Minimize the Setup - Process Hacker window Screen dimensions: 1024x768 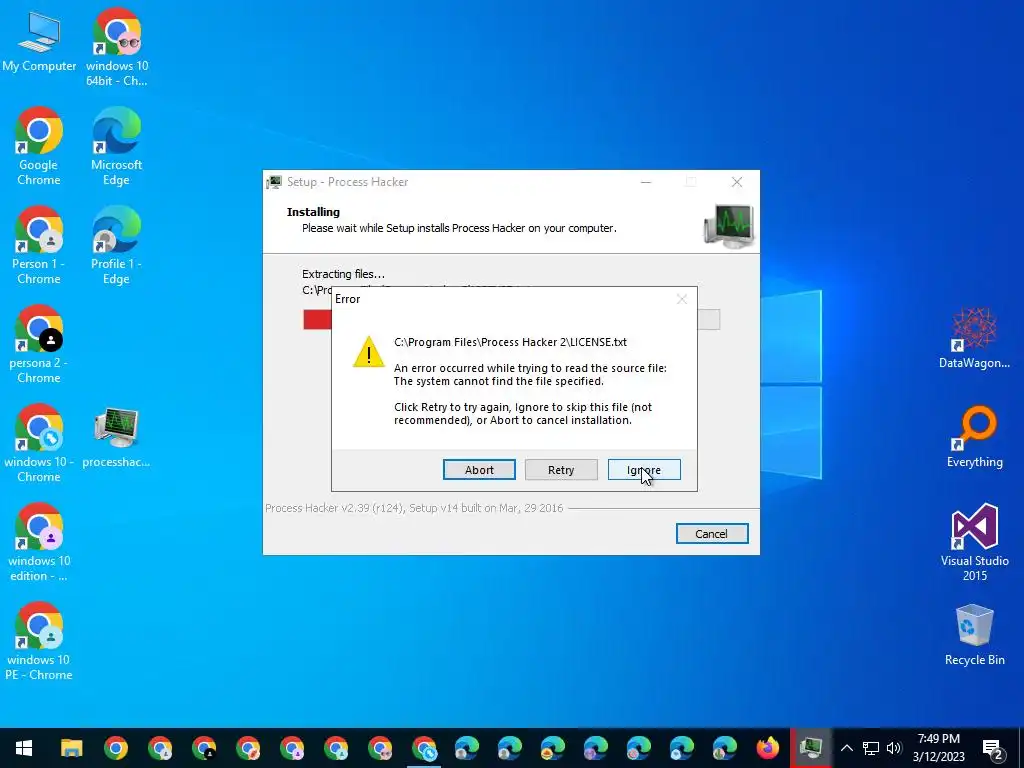(646, 182)
